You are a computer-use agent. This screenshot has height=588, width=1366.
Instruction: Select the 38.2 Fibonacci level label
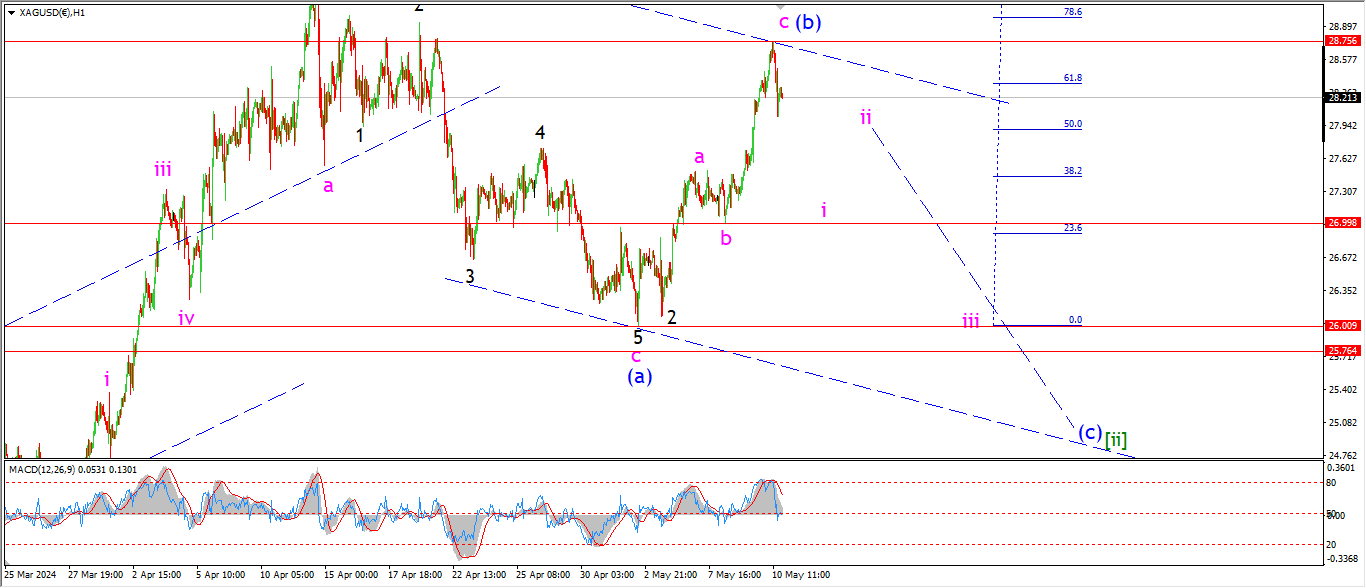point(1073,171)
